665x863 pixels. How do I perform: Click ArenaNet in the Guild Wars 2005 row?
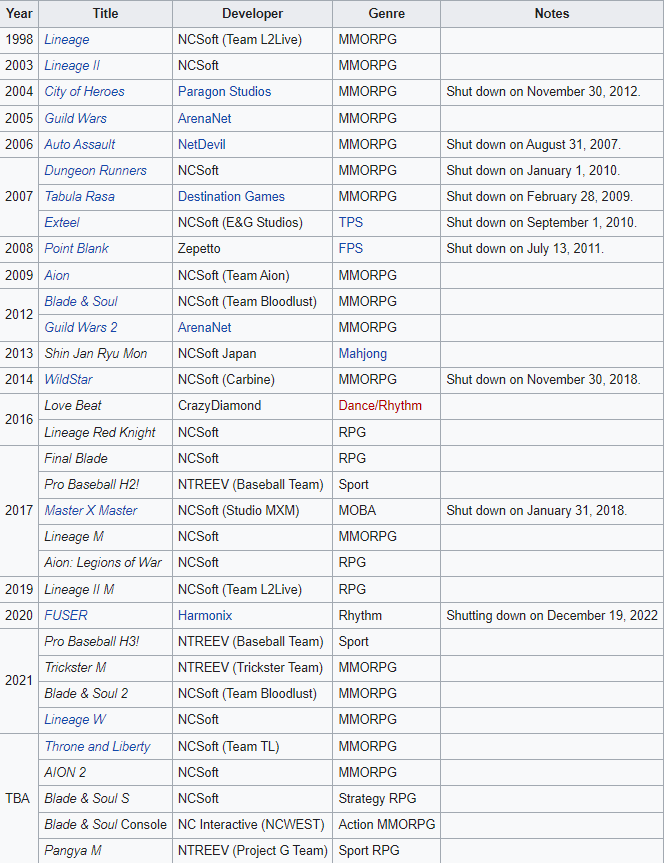204,118
